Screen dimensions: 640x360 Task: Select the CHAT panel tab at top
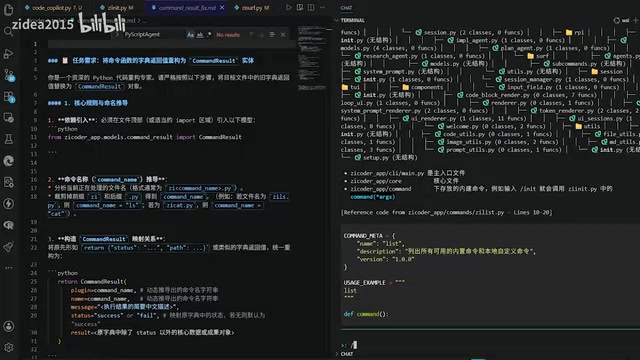[346, 8]
